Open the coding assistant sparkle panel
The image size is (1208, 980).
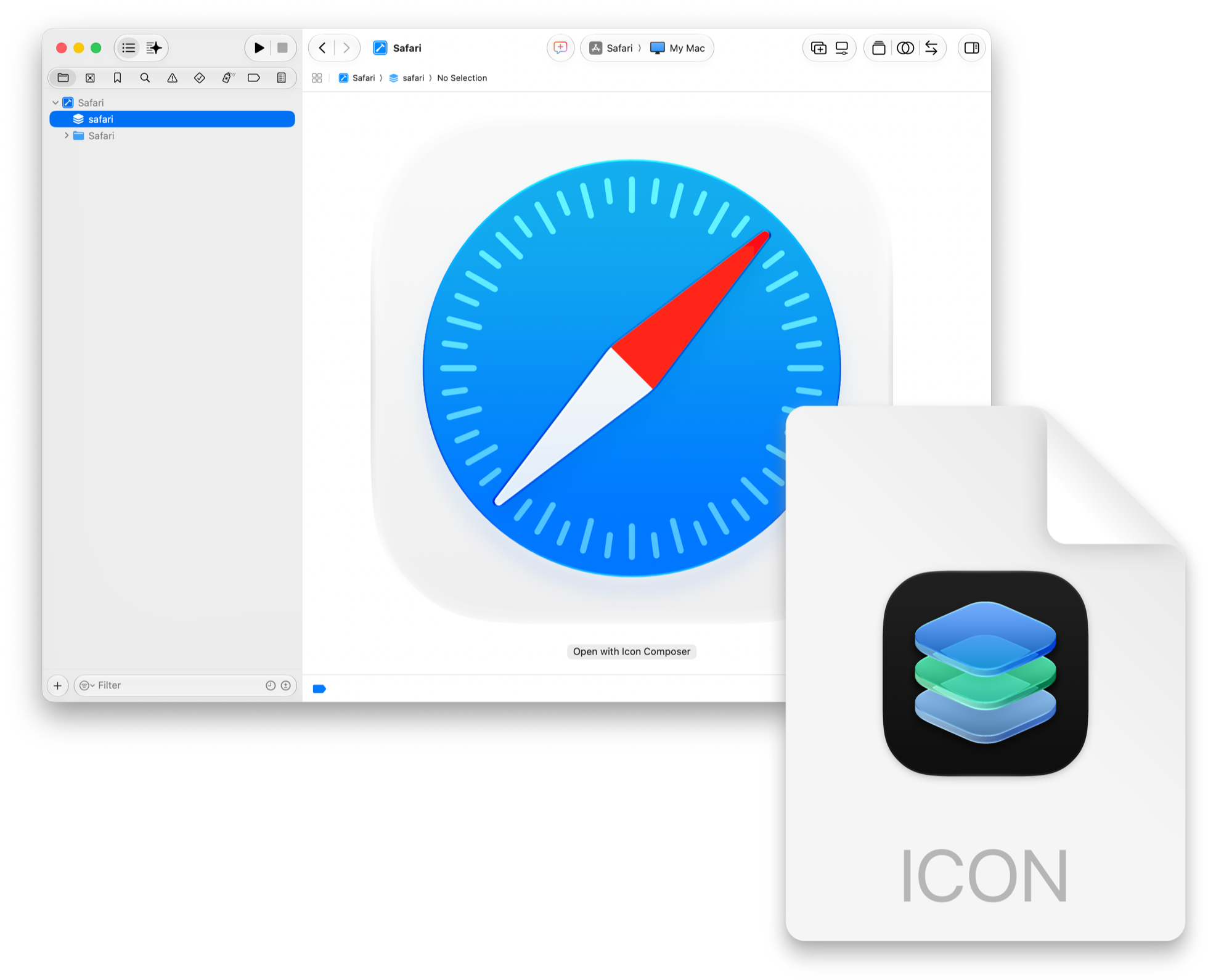coord(154,48)
